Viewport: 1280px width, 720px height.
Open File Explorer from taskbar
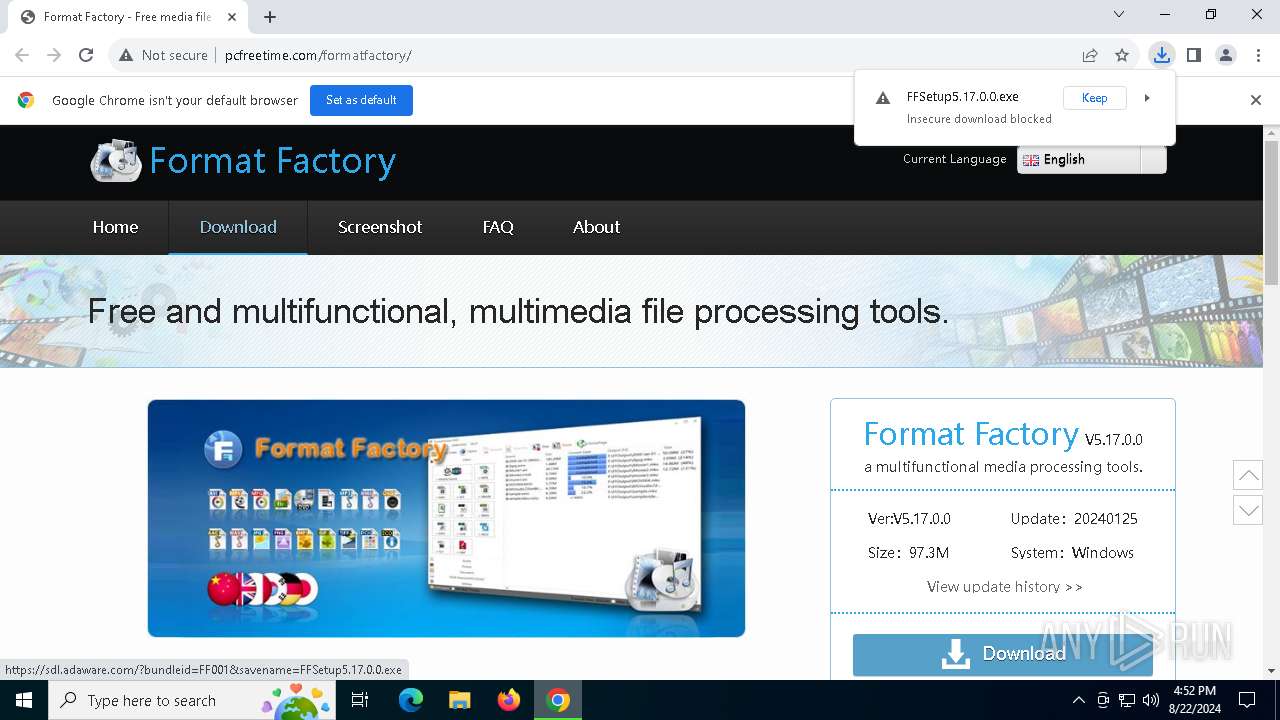pos(460,700)
